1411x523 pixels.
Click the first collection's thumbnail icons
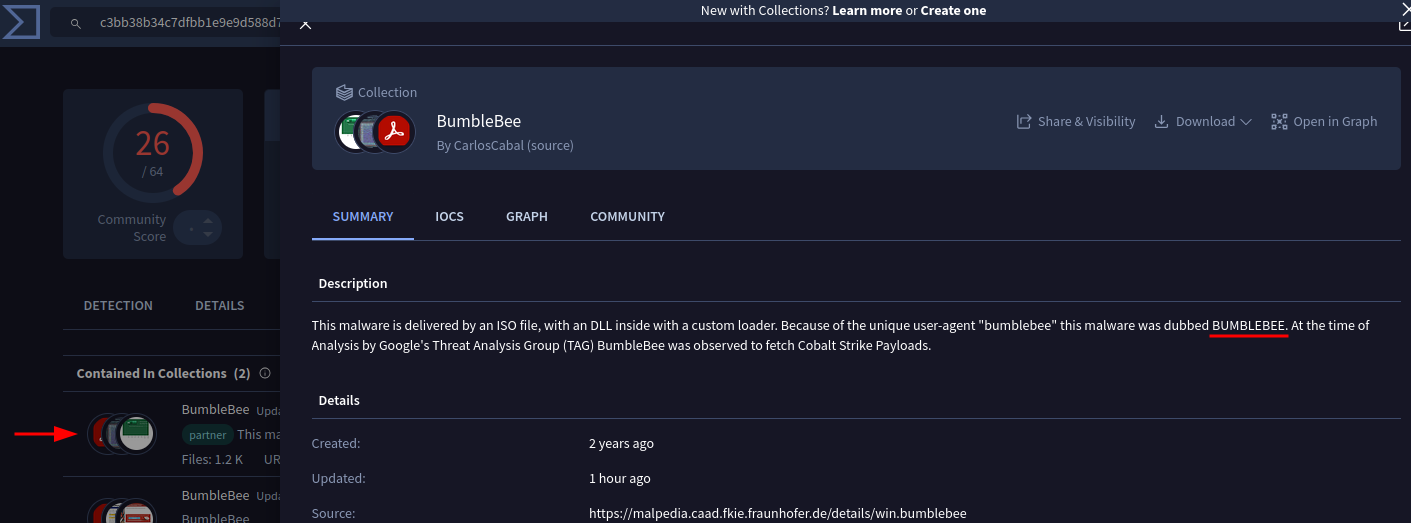[121, 434]
